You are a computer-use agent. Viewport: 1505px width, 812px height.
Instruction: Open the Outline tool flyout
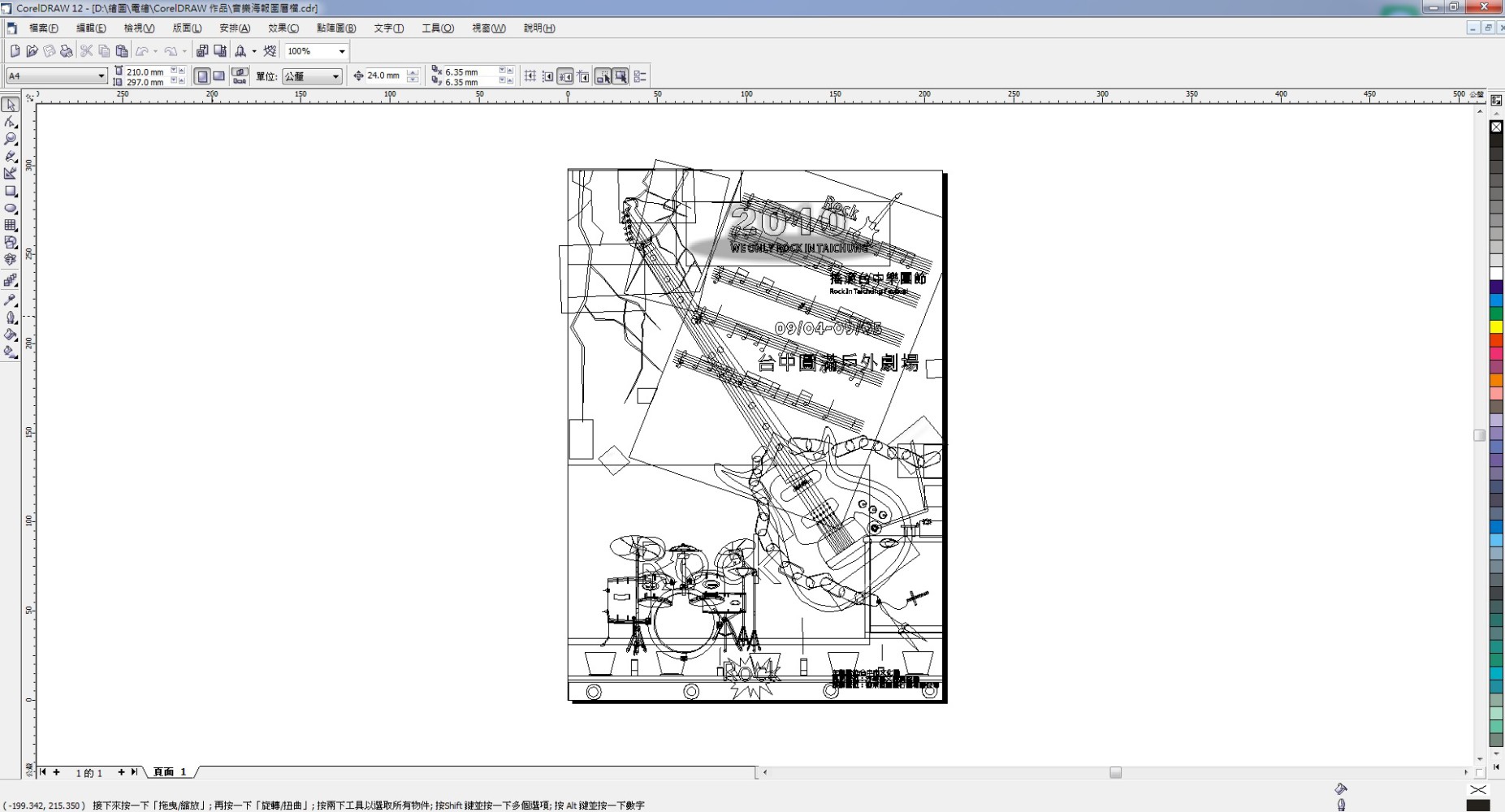click(x=11, y=317)
